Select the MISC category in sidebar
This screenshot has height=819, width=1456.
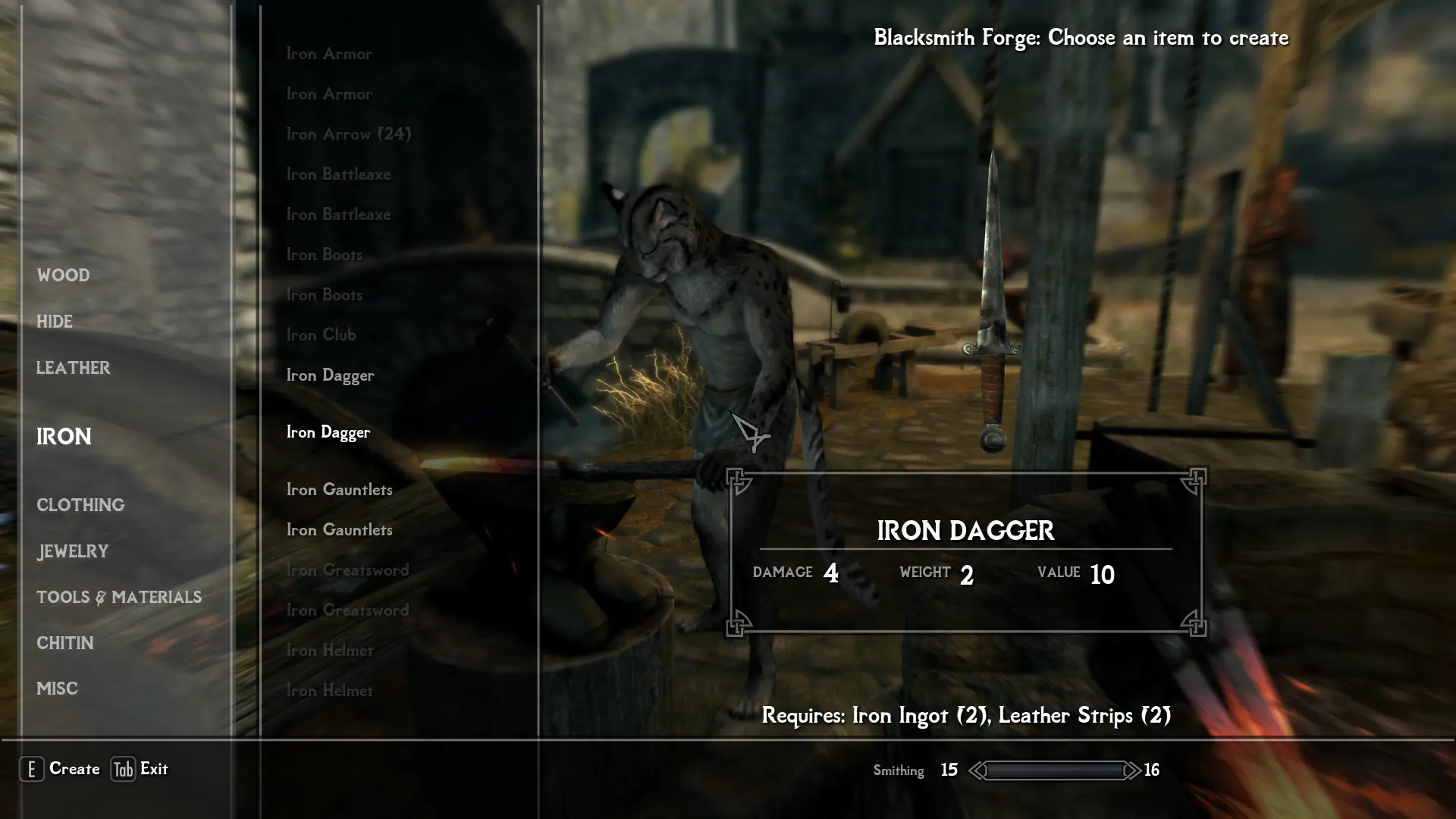point(56,688)
